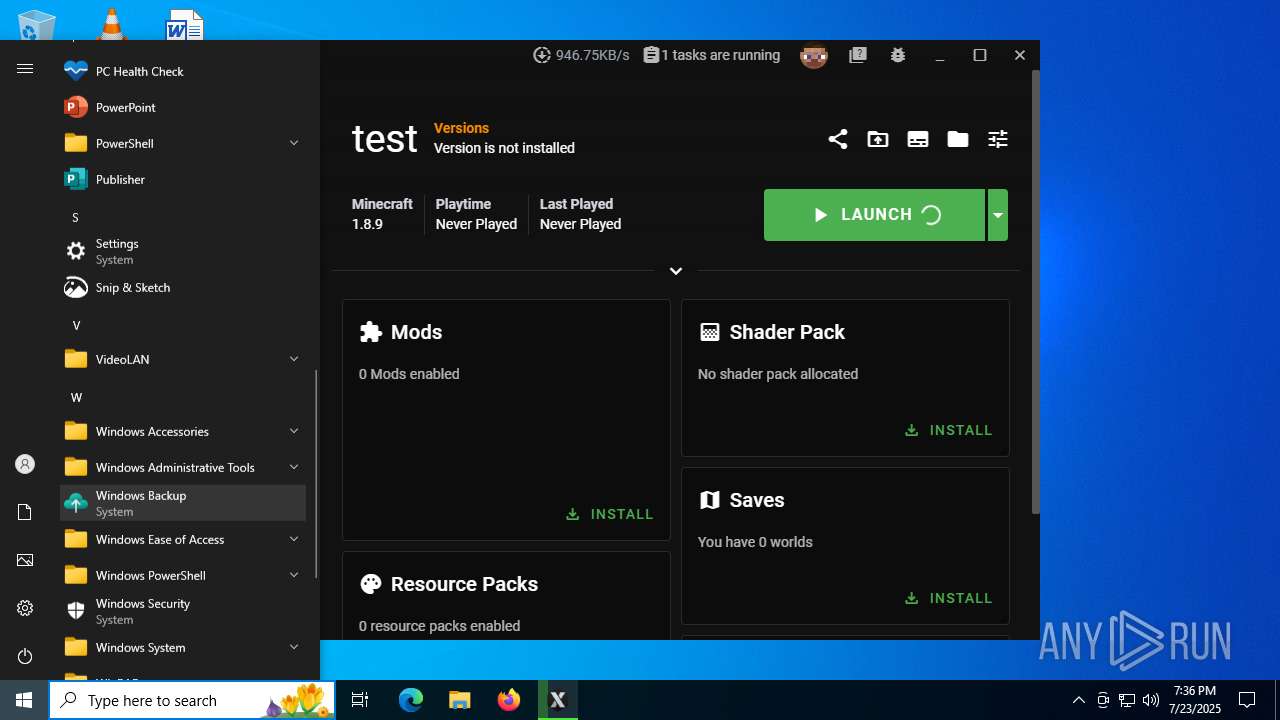Click Firefox on the taskbar
The width and height of the screenshot is (1280, 720).
coord(509,700)
